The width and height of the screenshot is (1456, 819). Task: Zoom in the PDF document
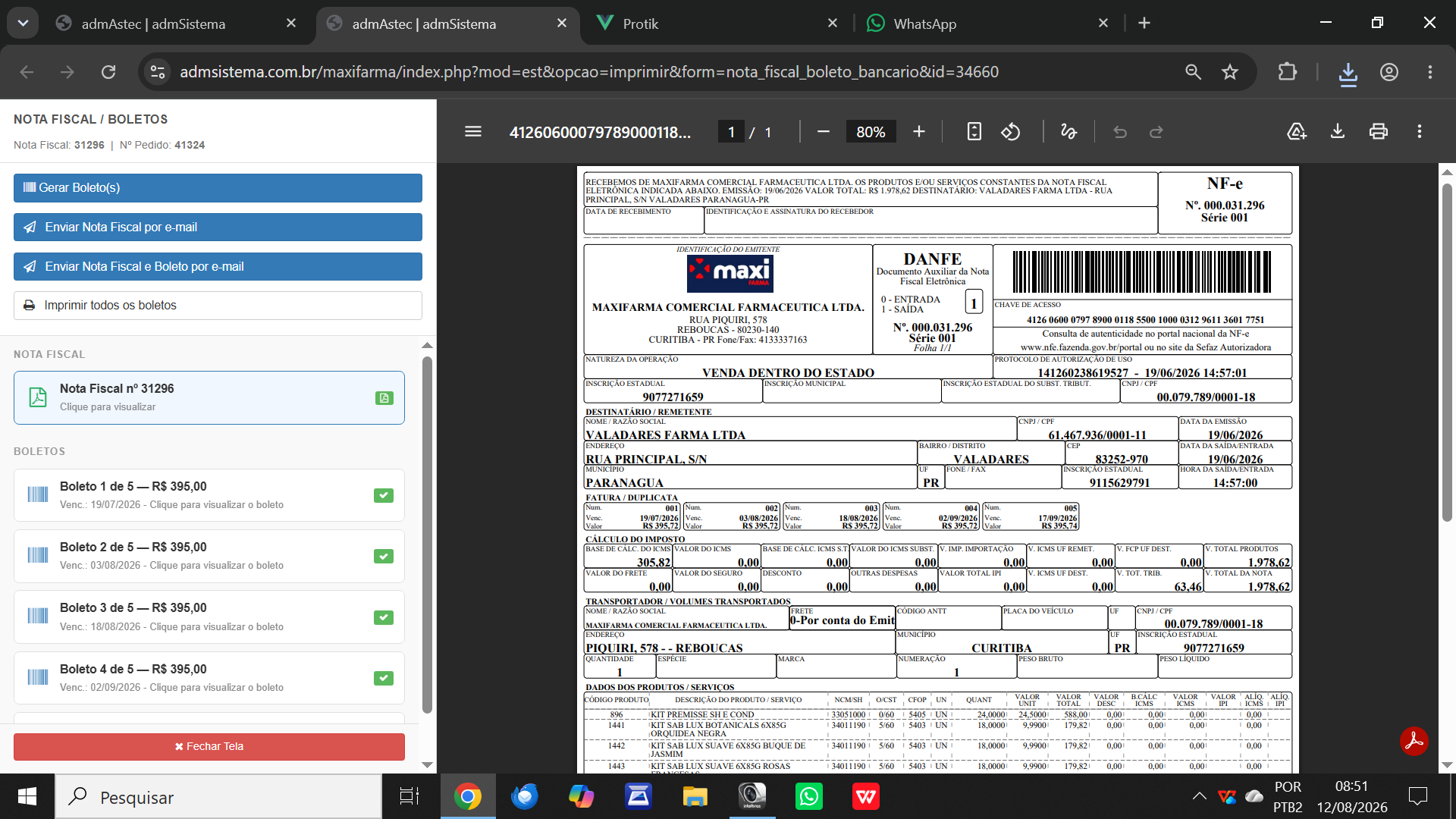919,132
